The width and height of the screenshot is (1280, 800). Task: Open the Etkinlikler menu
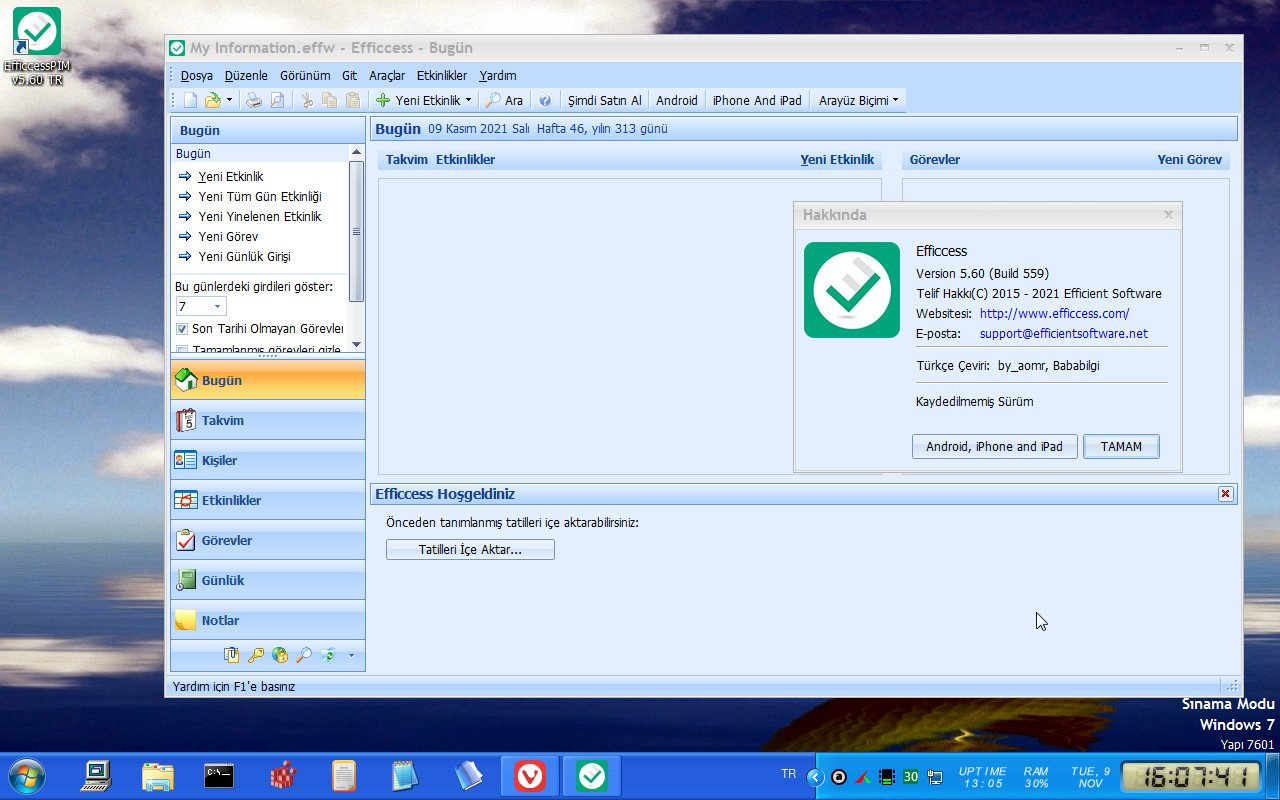[x=442, y=76]
